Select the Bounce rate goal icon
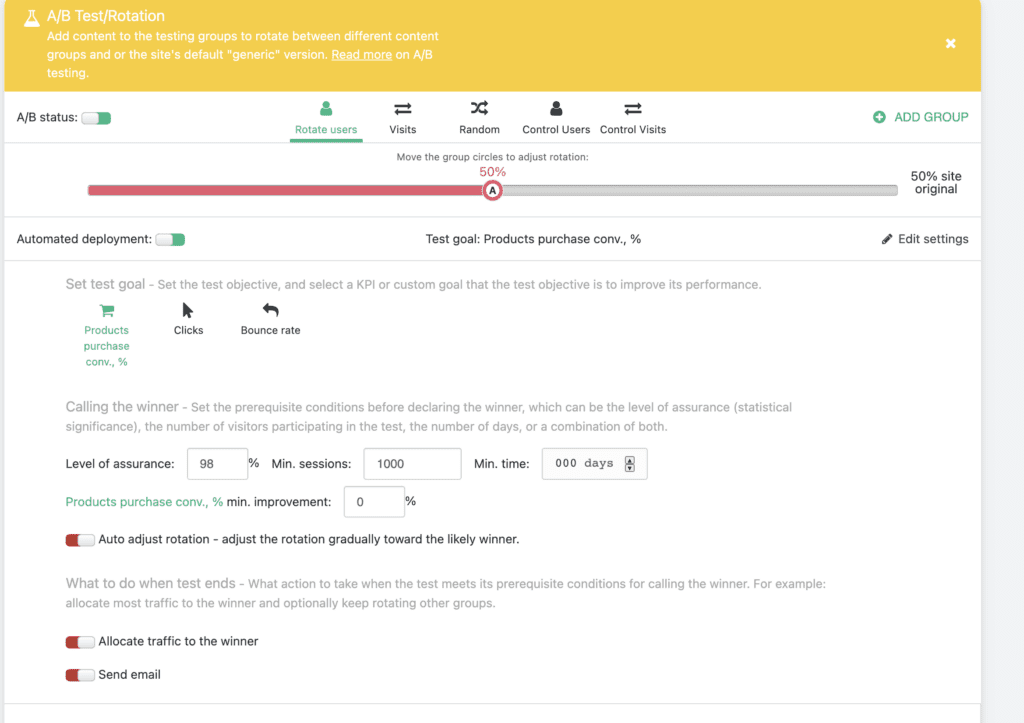This screenshot has width=1024, height=723. 269,311
